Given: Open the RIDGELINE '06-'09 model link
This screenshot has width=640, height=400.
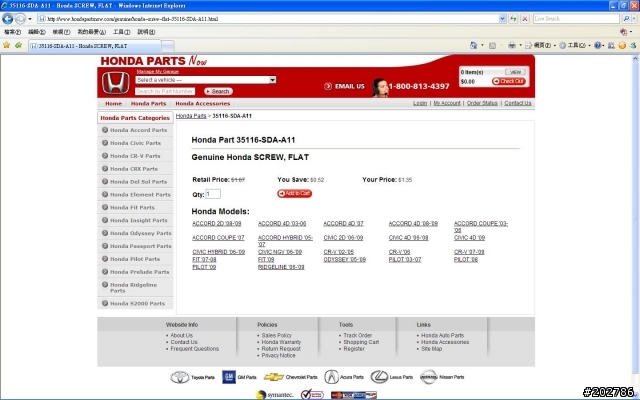Looking at the screenshot, I should coord(281,267).
